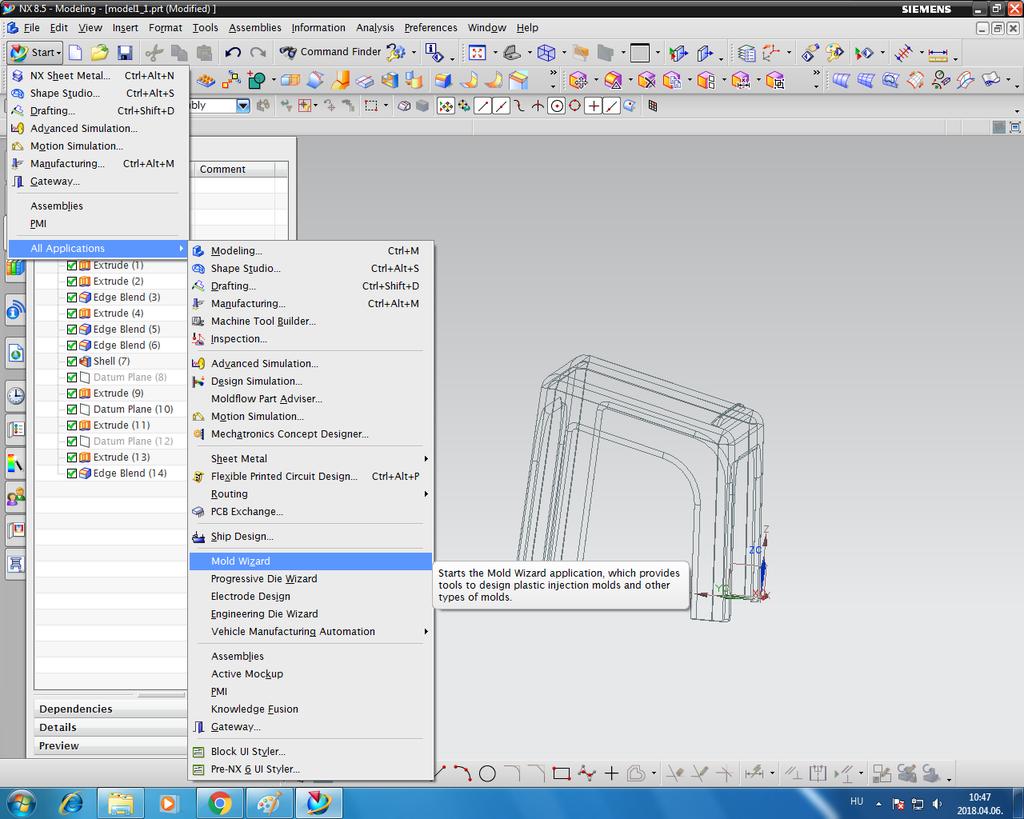Image resolution: width=1024 pixels, height=819 pixels.
Task: Open the selection filter combo box arrow
Action: pyautogui.click(x=243, y=105)
